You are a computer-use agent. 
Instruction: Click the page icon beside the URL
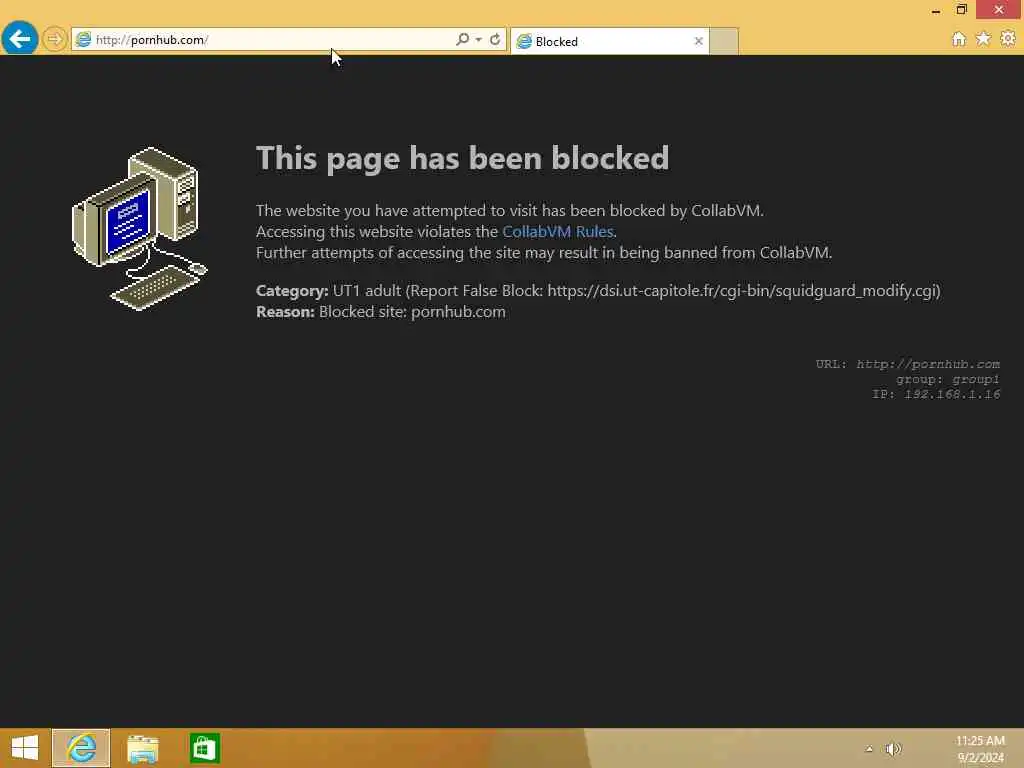[83, 40]
